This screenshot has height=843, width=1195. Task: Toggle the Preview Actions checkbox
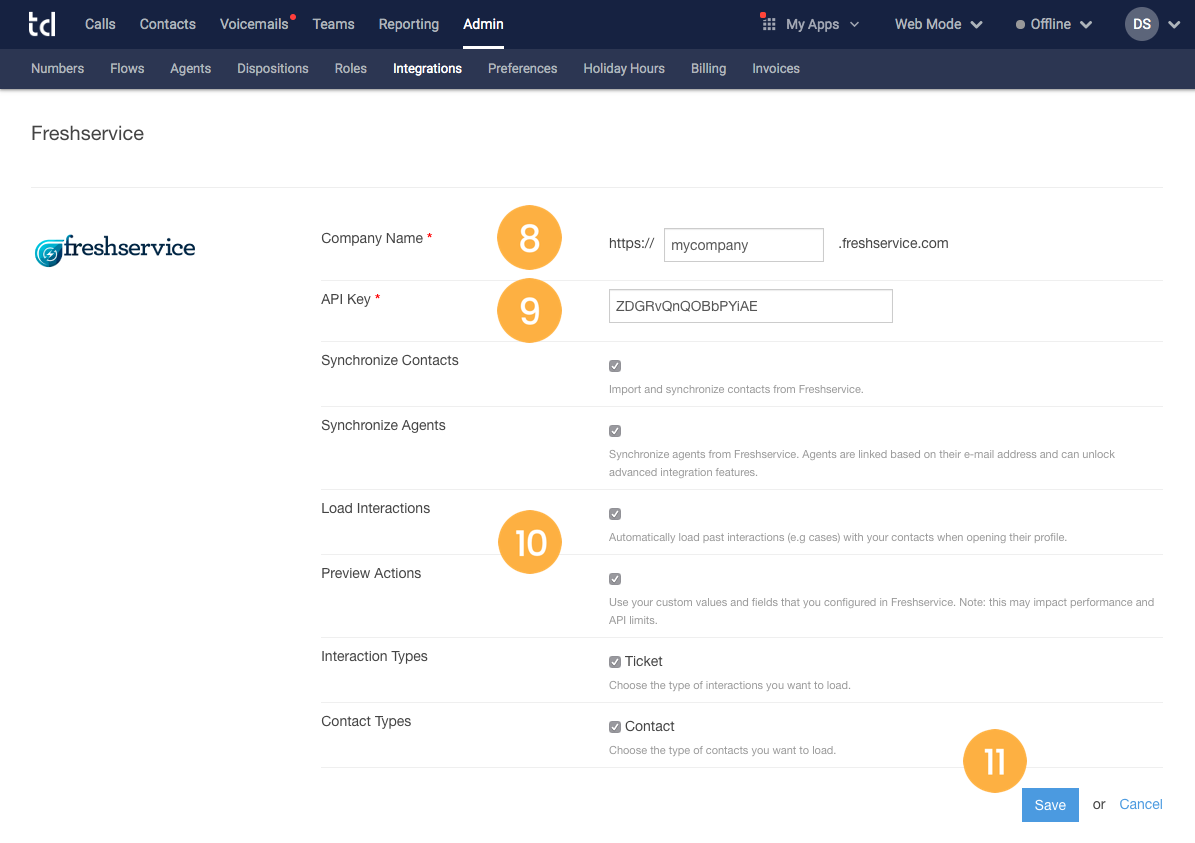(x=614, y=578)
